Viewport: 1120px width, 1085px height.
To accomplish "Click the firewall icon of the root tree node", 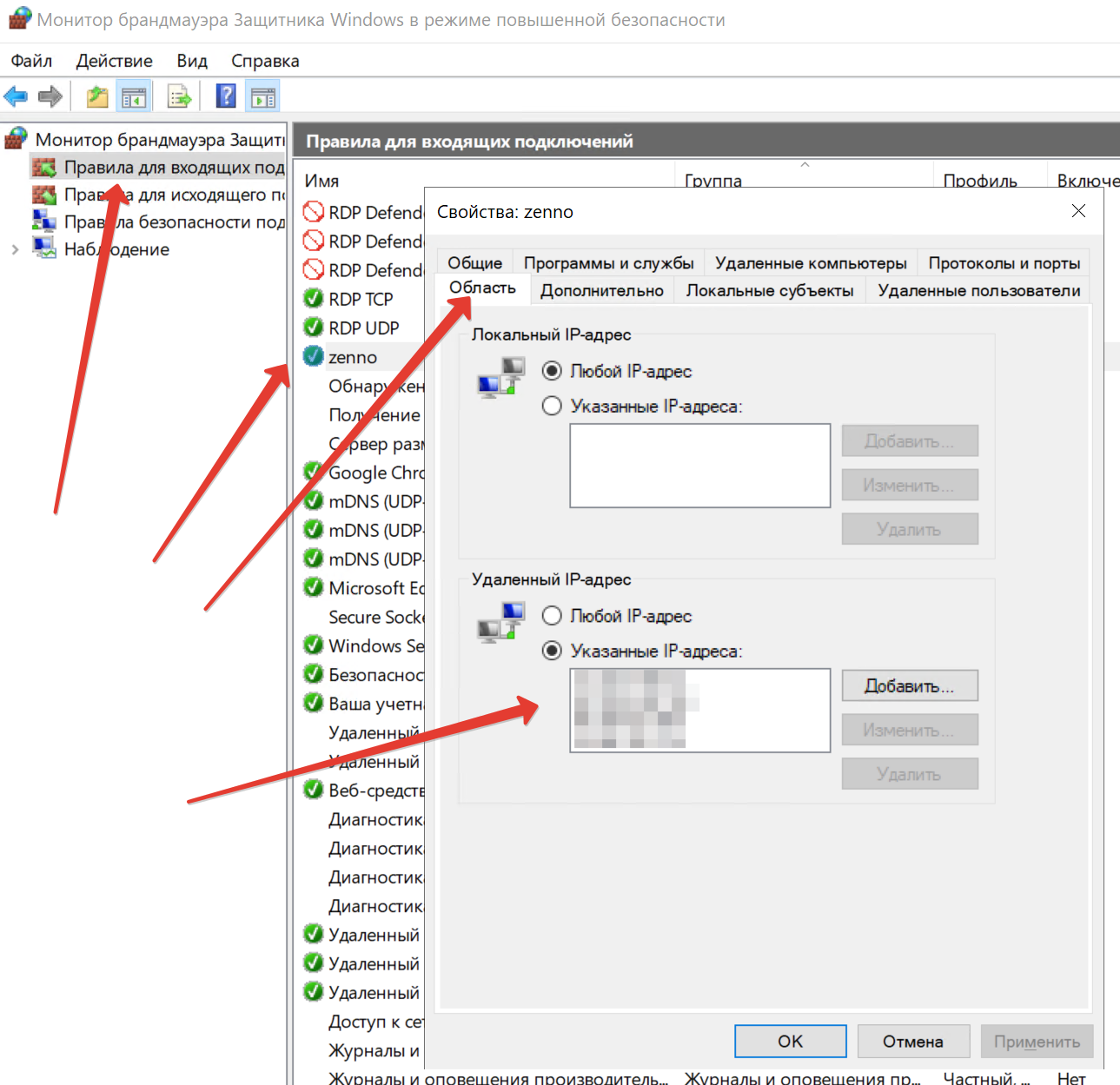I will [x=16, y=138].
